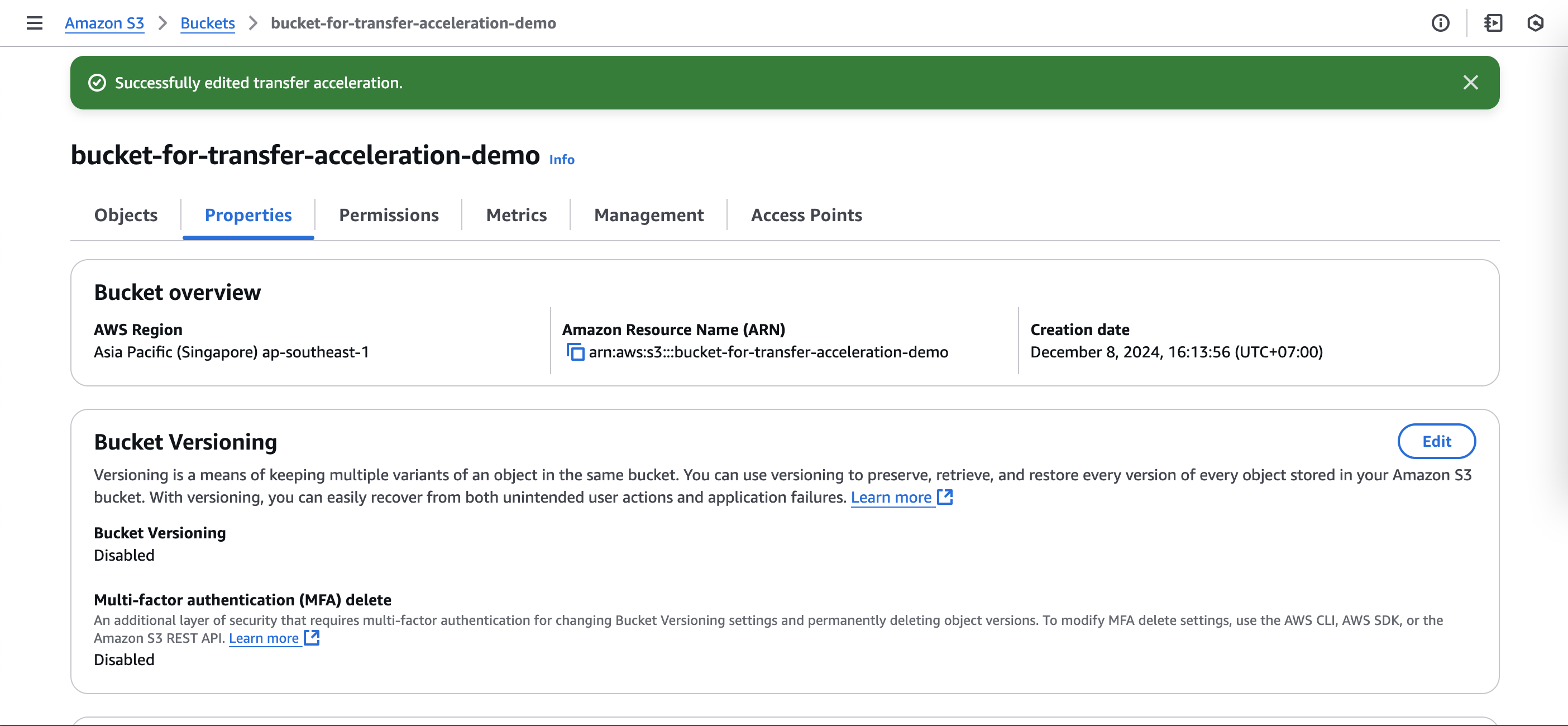The width and height of the screenshot is (1568, 726).
Task: Click Amazon S3 breadcrumb link
Action: point(104,23)
